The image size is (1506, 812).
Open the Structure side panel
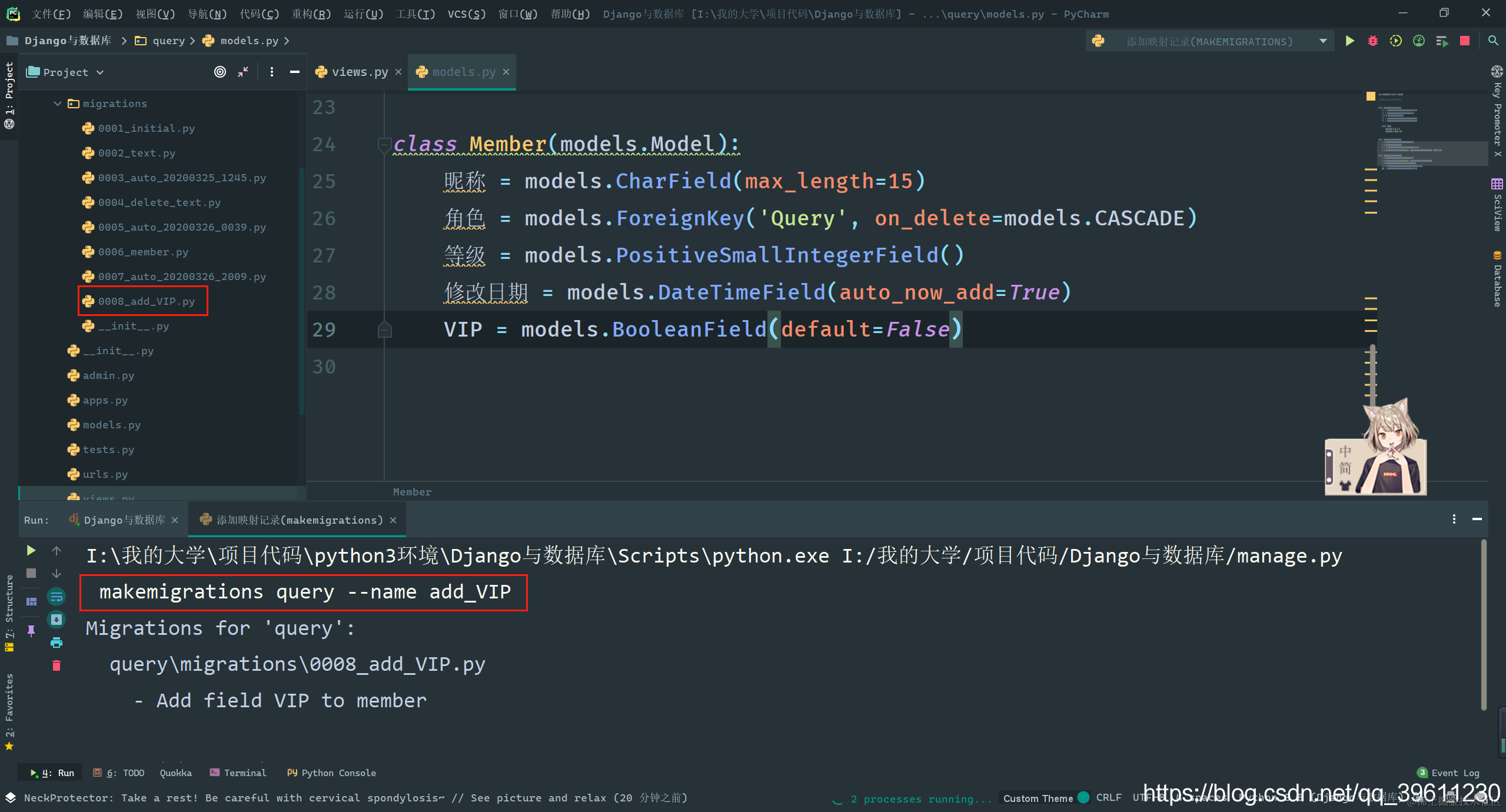pos(9,613)
